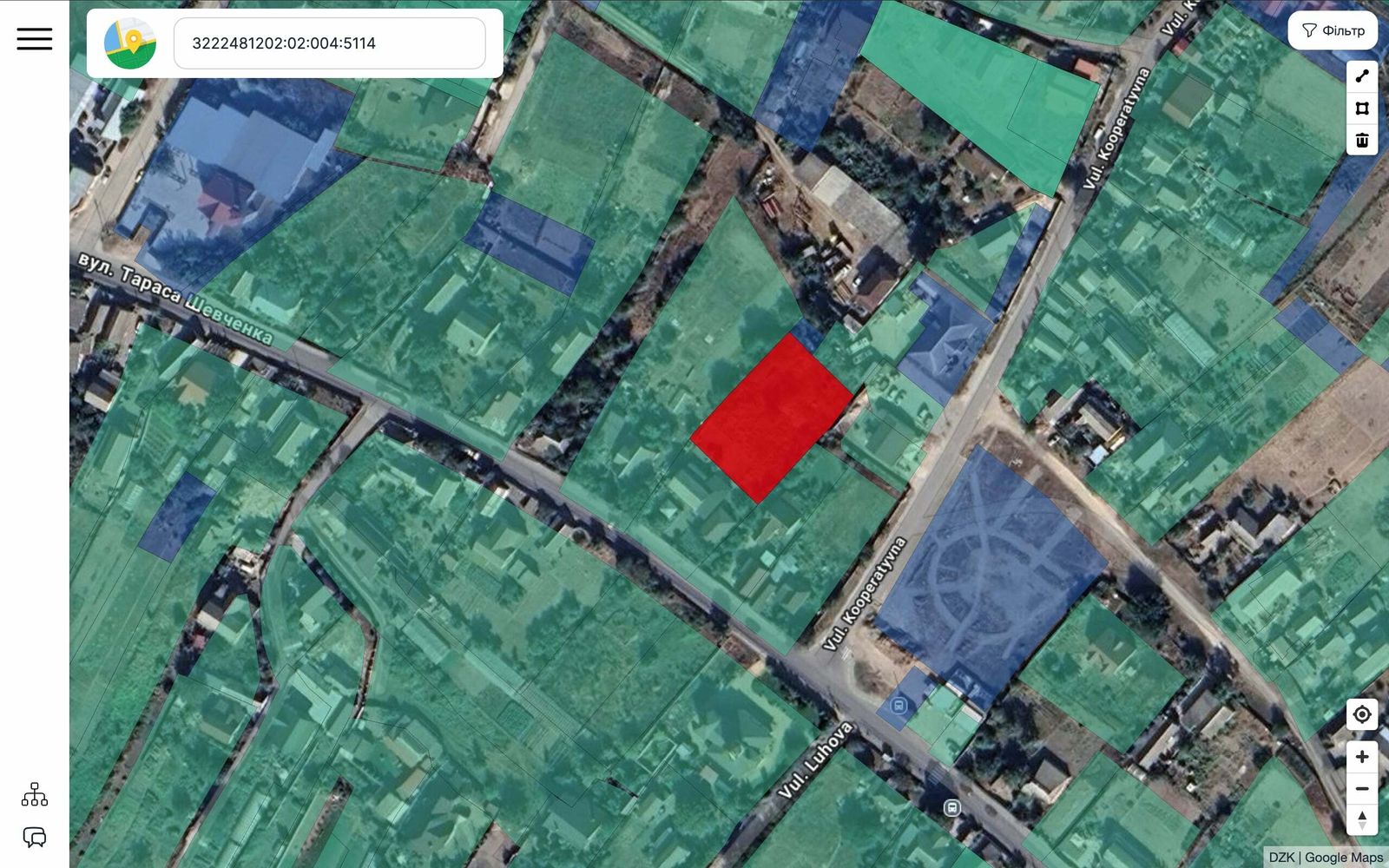Click the DZK attribution link
Viewport: 1389px width, 868px height.
[1281, 858]
